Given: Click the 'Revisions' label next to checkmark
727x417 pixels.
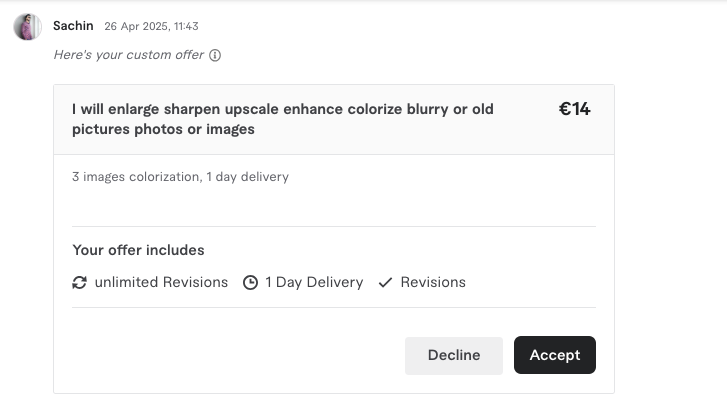Looking at the screenshot, I should 433,283.
